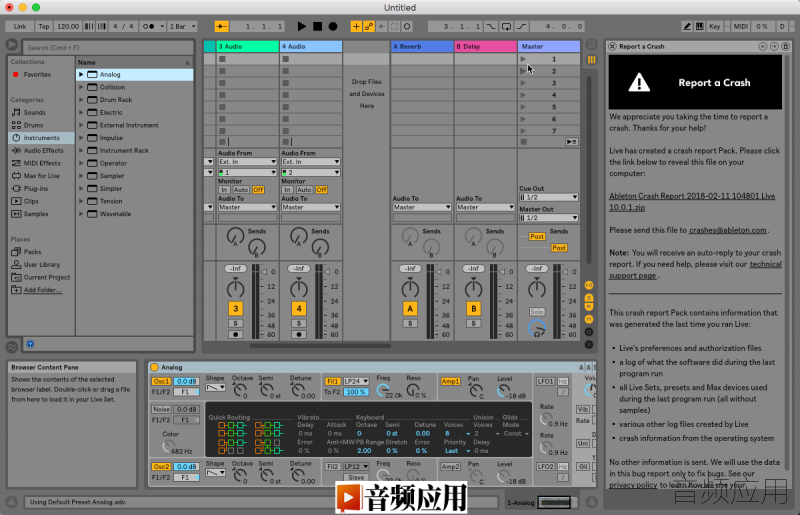Select the Plug-ins category
Viewport: 800px width, 515px height.
36,189
